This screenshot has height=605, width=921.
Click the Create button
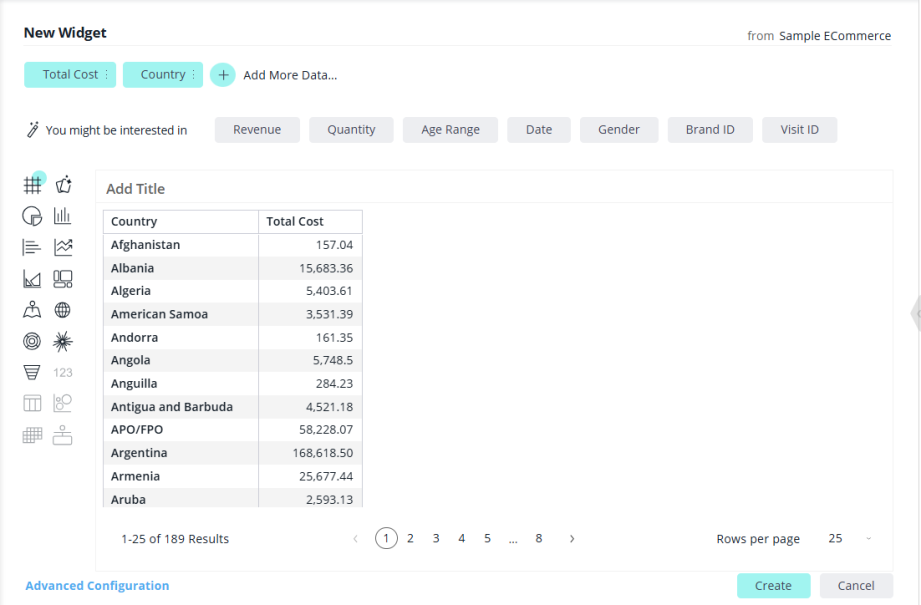(x=773, y=586)
